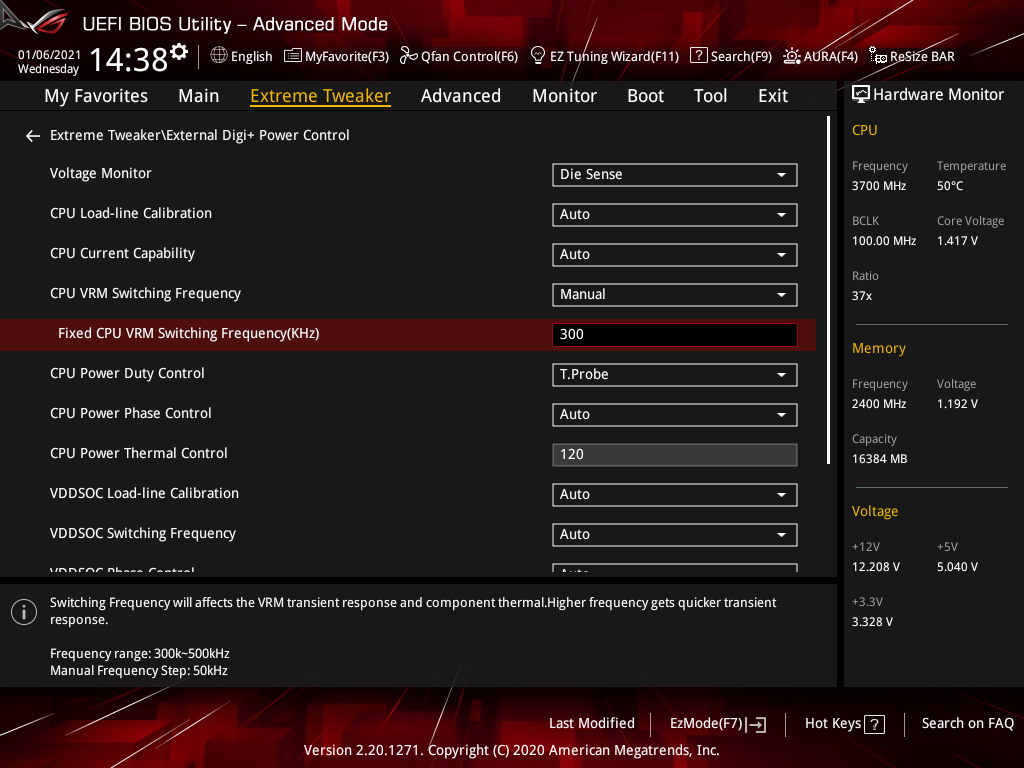This screenshot has width=1024, height=768.
Task: Select CPU Load-line Calibration label
Action: pyautogui.click(x=131, y=213)
